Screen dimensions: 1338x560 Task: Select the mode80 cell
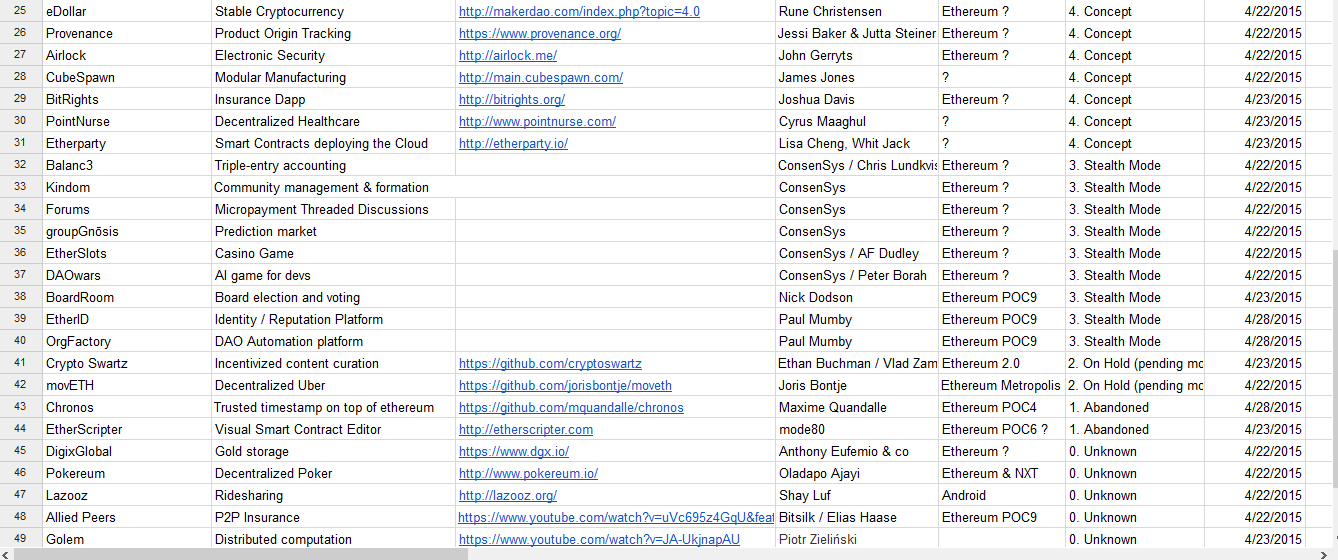[857, 430]
